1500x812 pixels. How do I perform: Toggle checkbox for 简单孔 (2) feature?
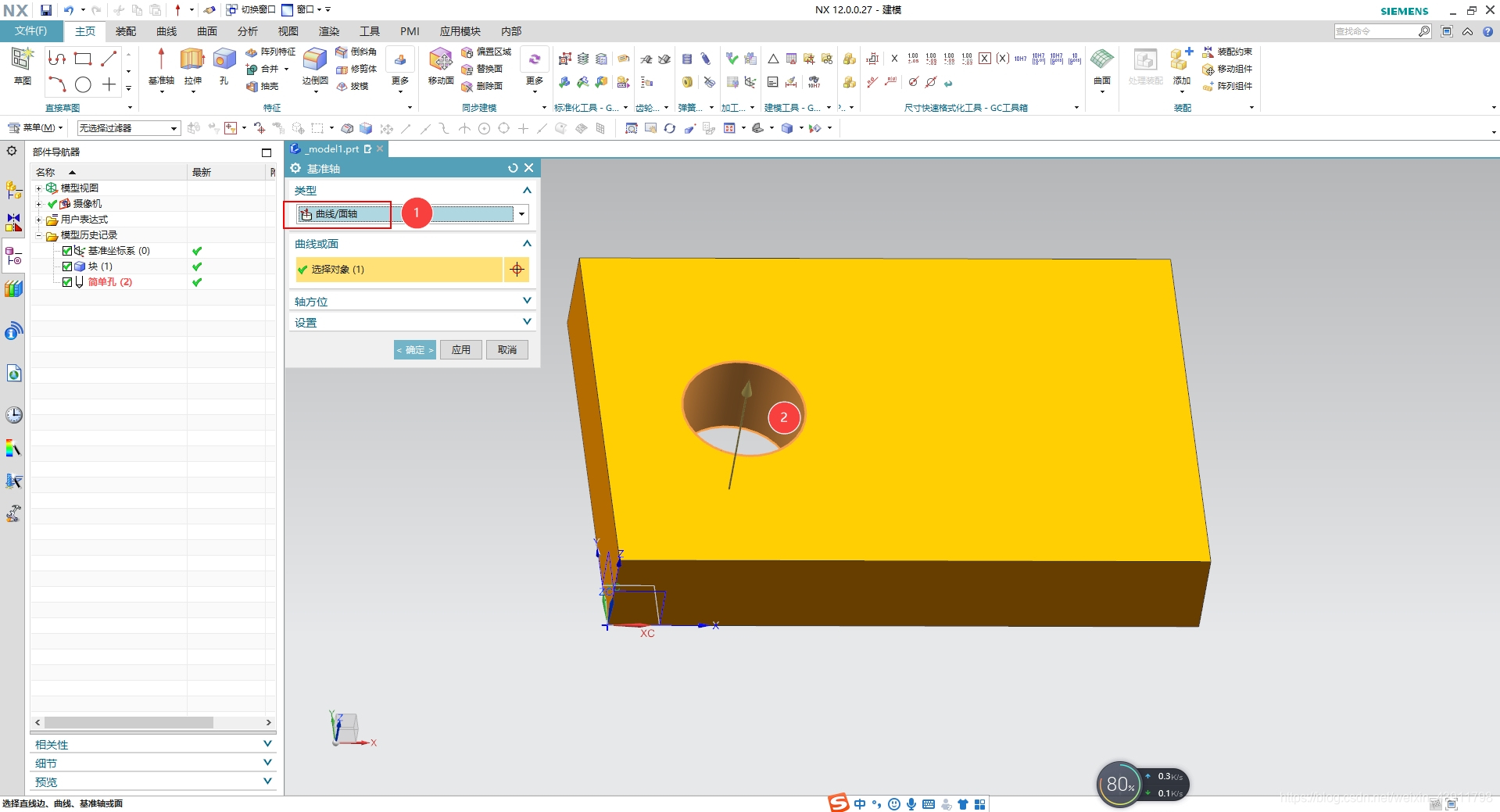point(67,282)
